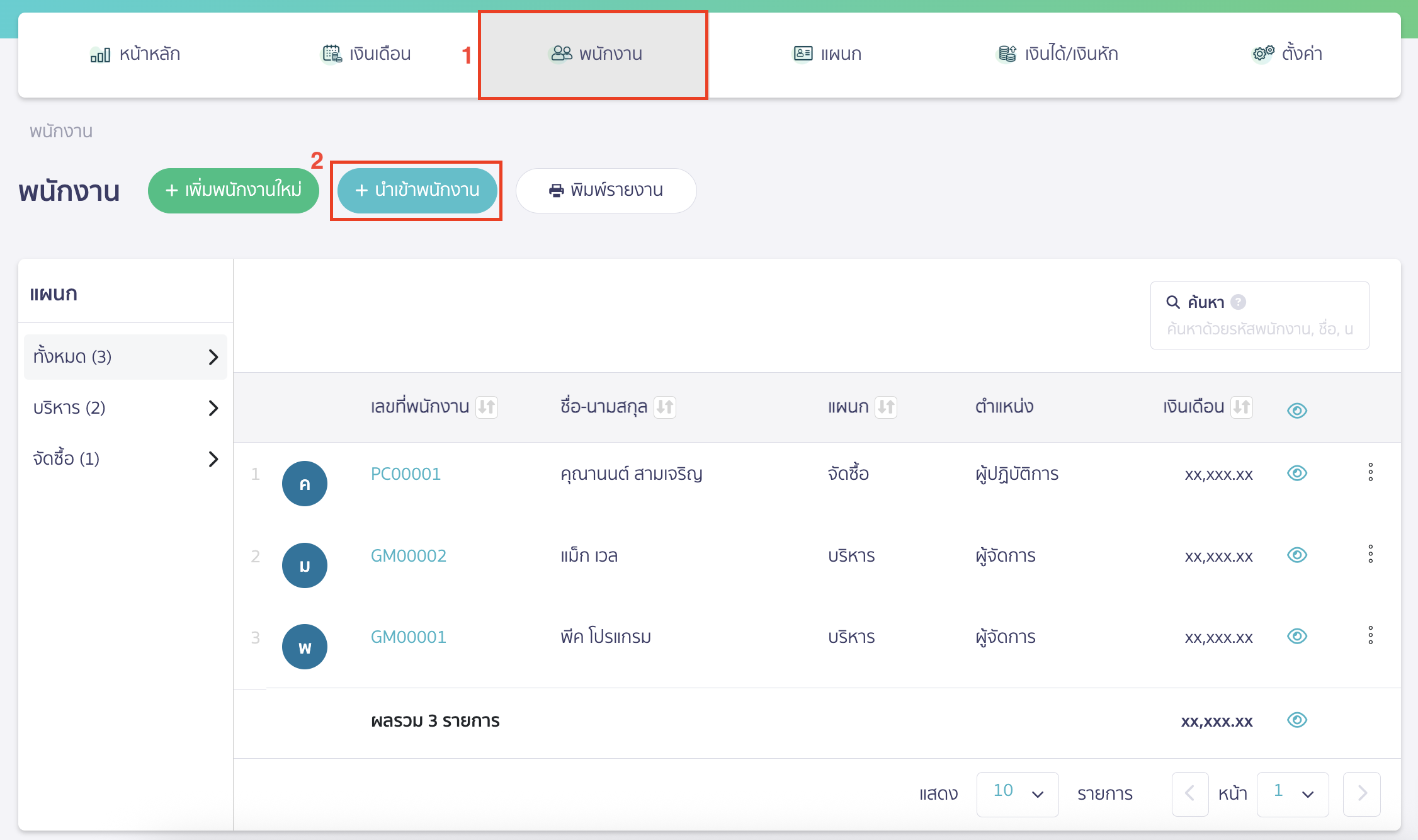Sort the แผนก column
This screenshot has height=840, width=1418.
click(x=885, y=407)
